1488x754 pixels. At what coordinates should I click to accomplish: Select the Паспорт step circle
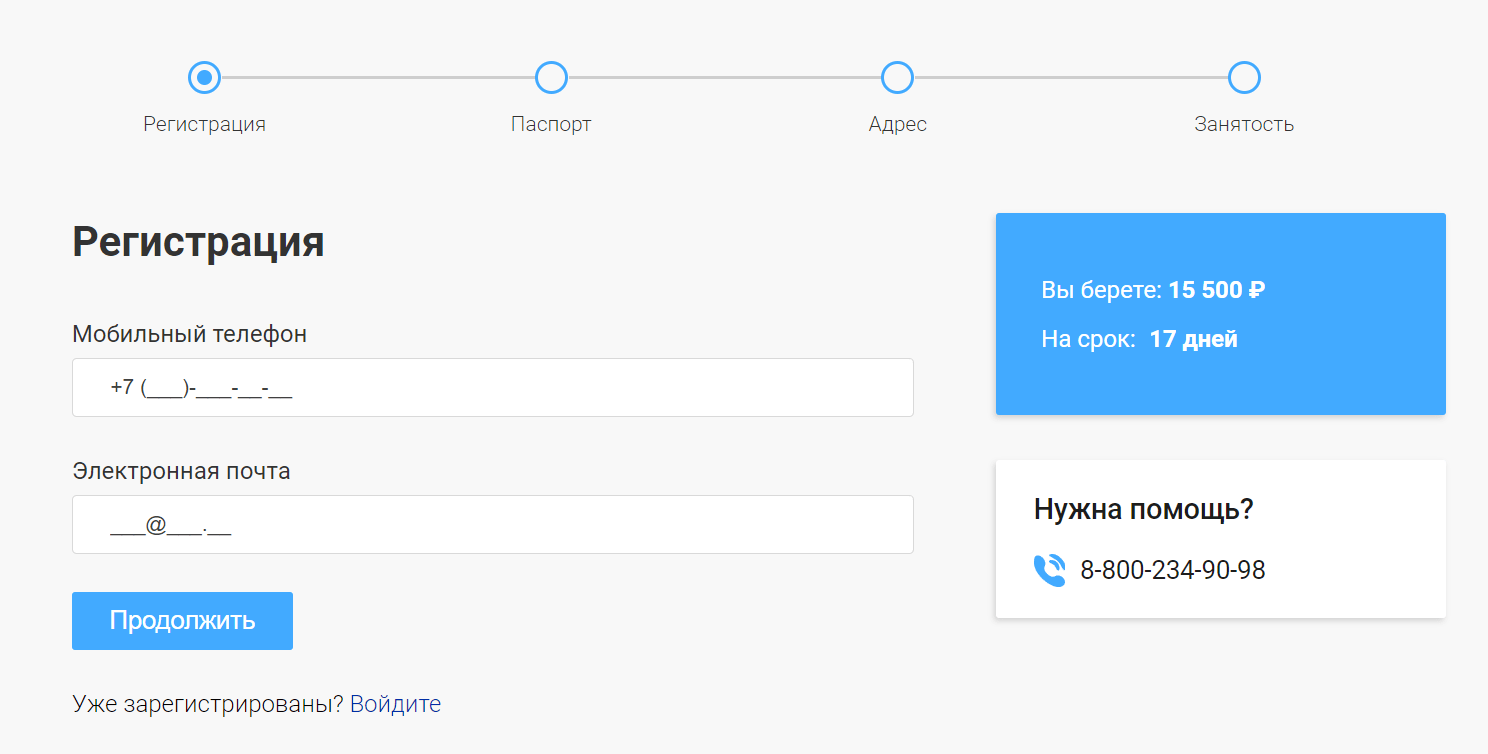[x=551, y=77]
